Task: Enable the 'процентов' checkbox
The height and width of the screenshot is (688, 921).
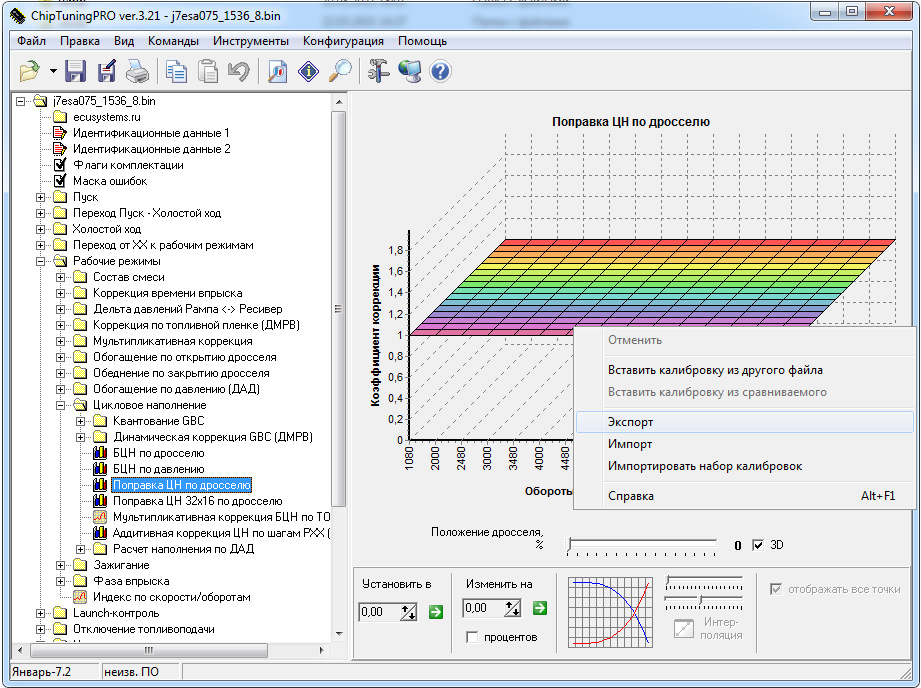Action: click(472, 637)
